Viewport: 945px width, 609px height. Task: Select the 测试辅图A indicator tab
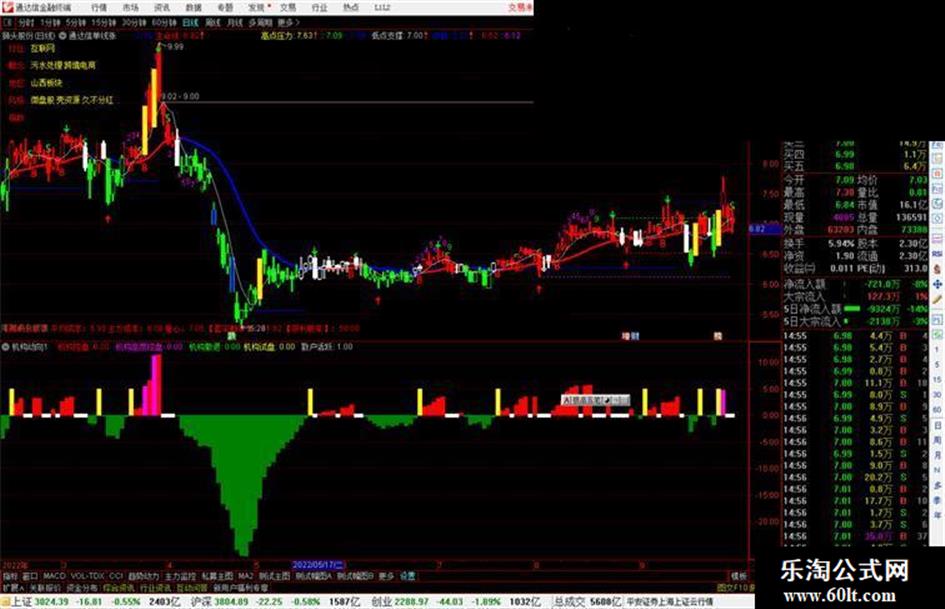point(313,576)
